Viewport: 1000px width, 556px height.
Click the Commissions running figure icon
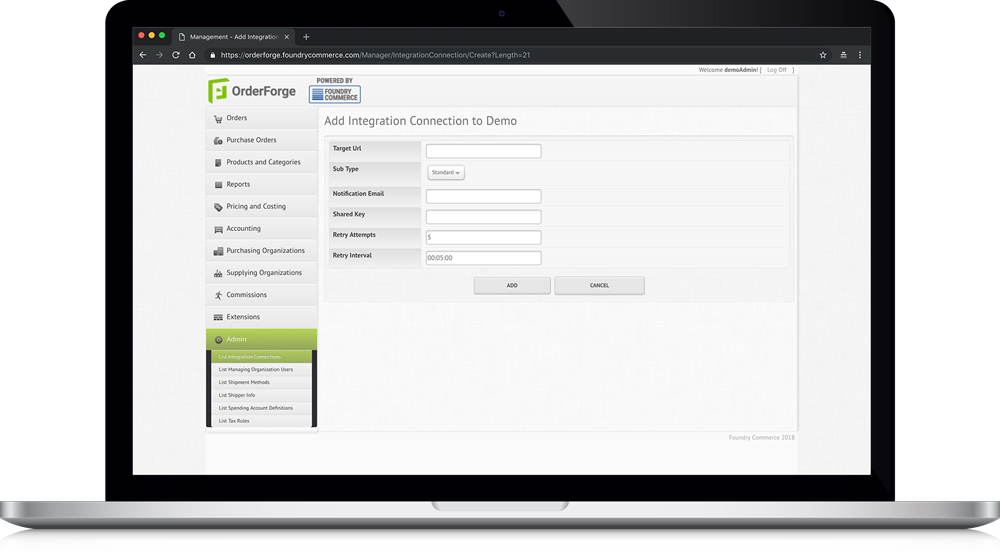click(x=218, y=295)
